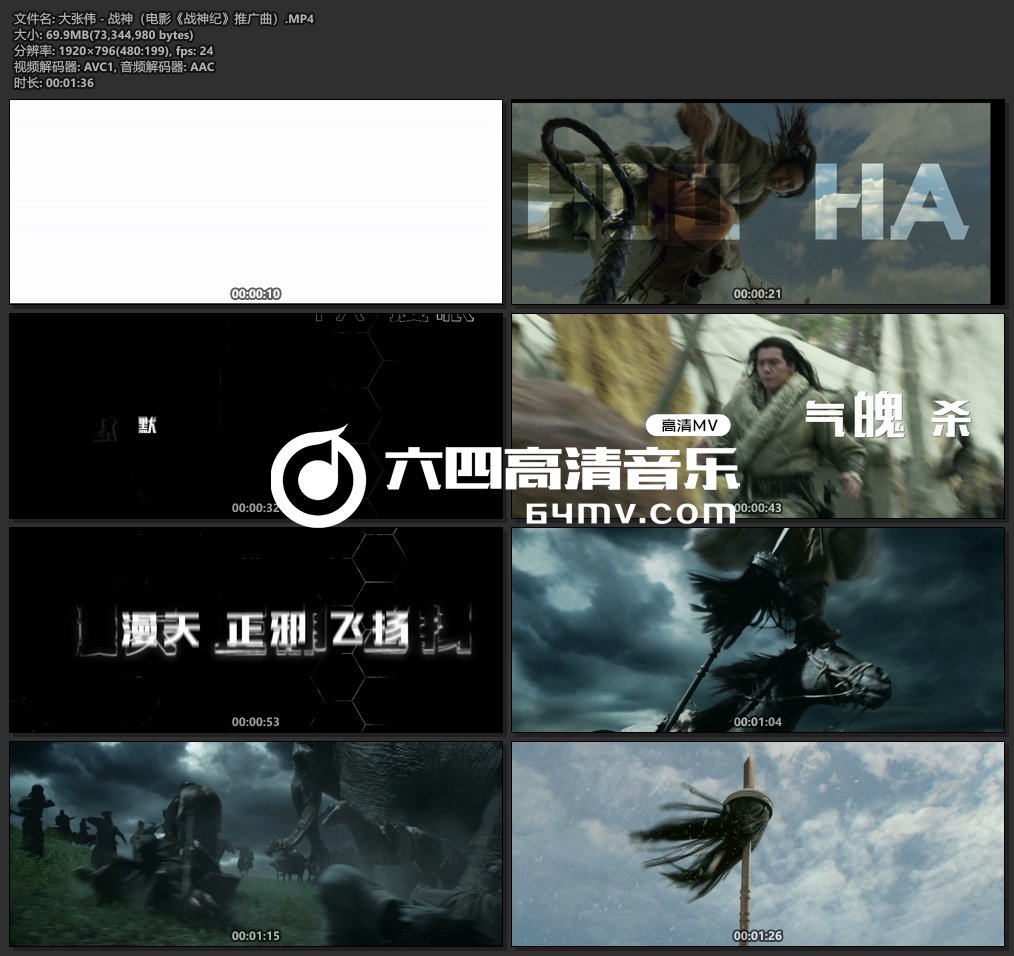Image resolution: width=1014 pixels, height=956 pixels.
Task: Open the frame with 漫天 正邪 飞扬 lyrics
Action: point(255,629)
